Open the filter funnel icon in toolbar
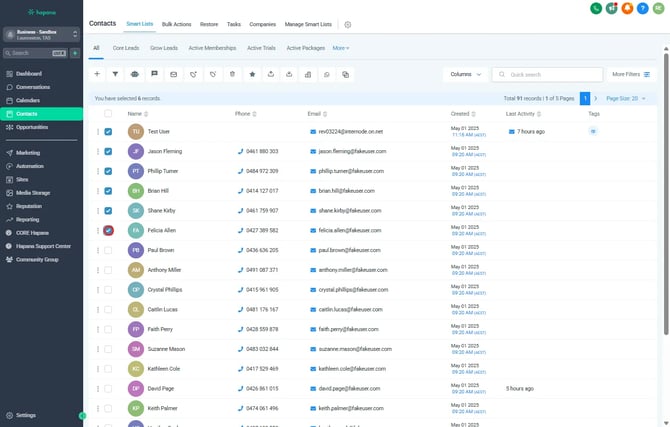 pyautogui.click(x=115, y=74)
